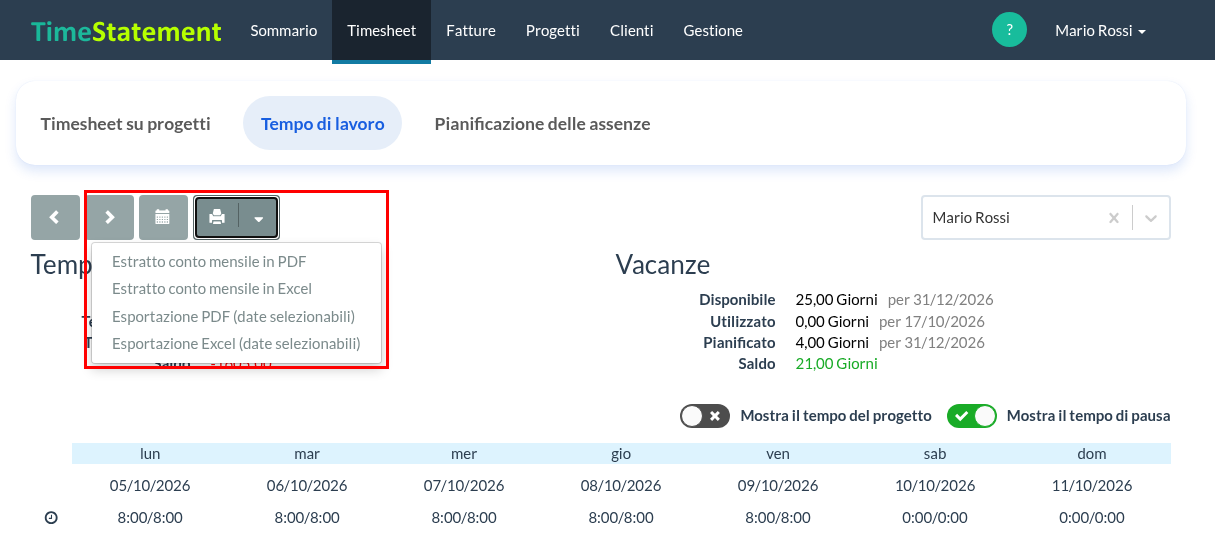1215x533 pixels.
Task: Navigate to Clienti
Action: pyautogui.click(x=632, y=30)
